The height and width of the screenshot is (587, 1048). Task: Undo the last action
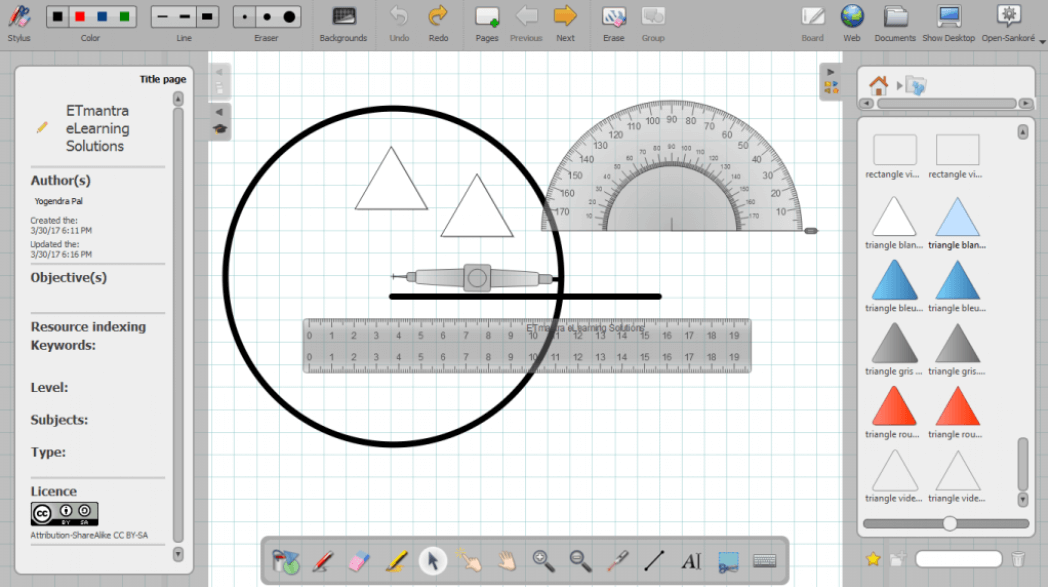click(x=399, y=23)
